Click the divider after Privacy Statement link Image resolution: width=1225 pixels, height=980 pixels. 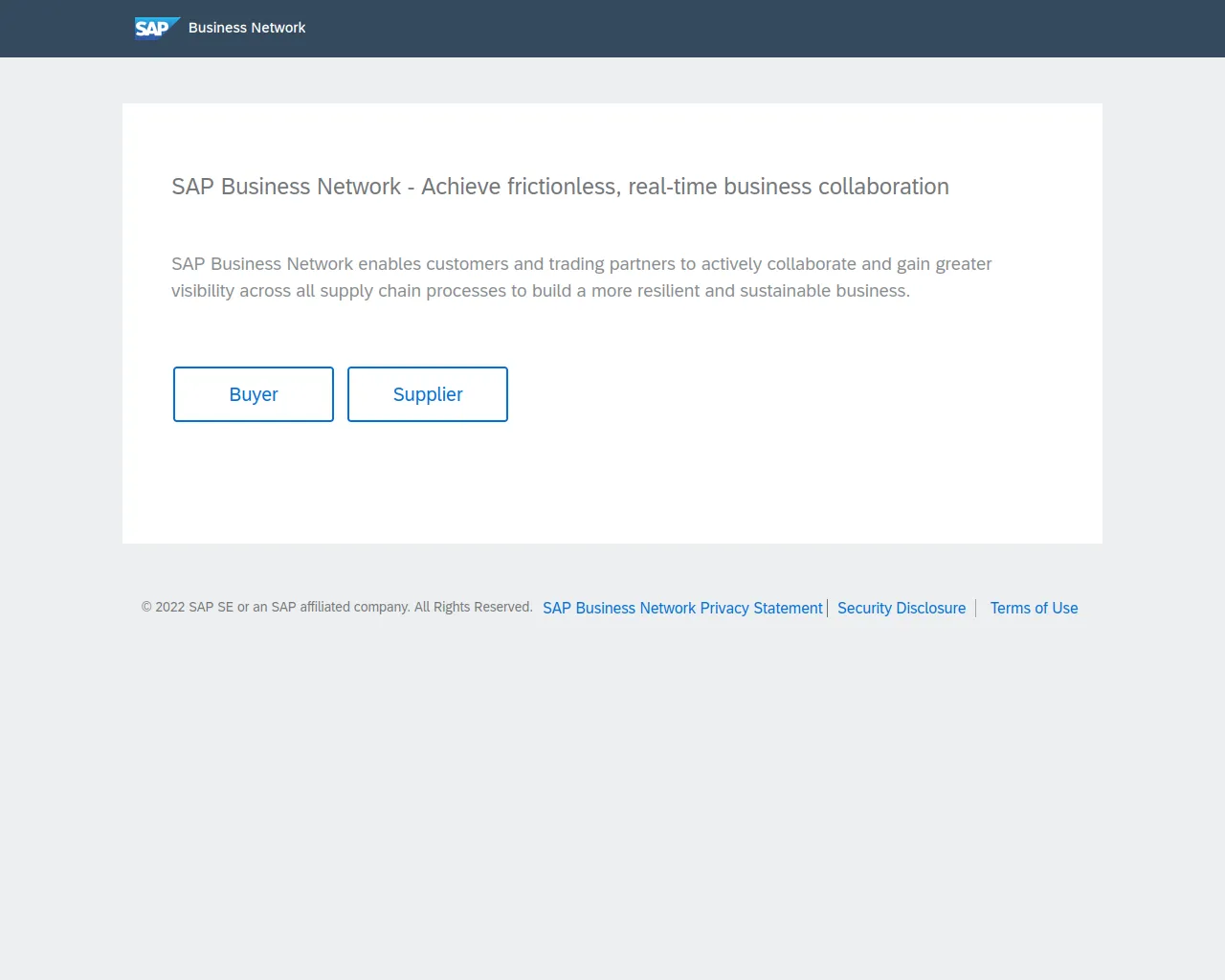point(828,608)
